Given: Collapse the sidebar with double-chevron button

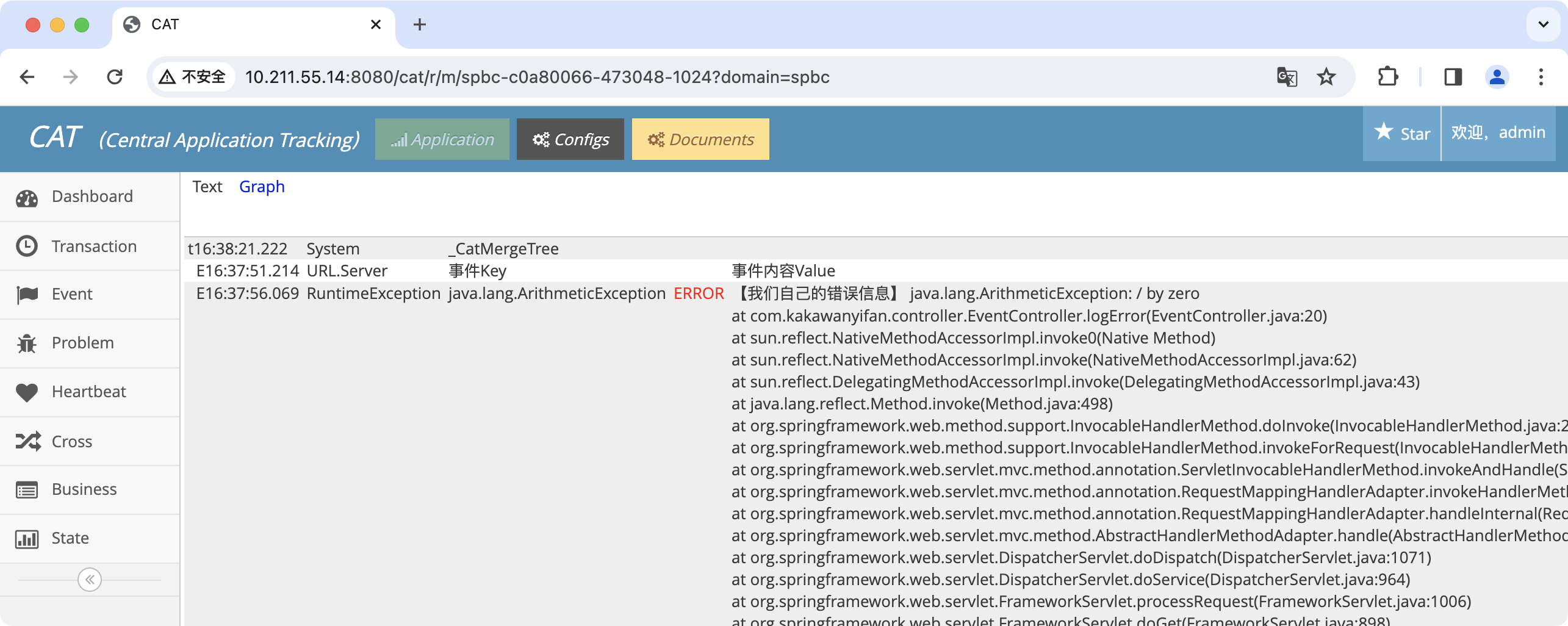Looking at the screenshot, I should tap(90, 580).
